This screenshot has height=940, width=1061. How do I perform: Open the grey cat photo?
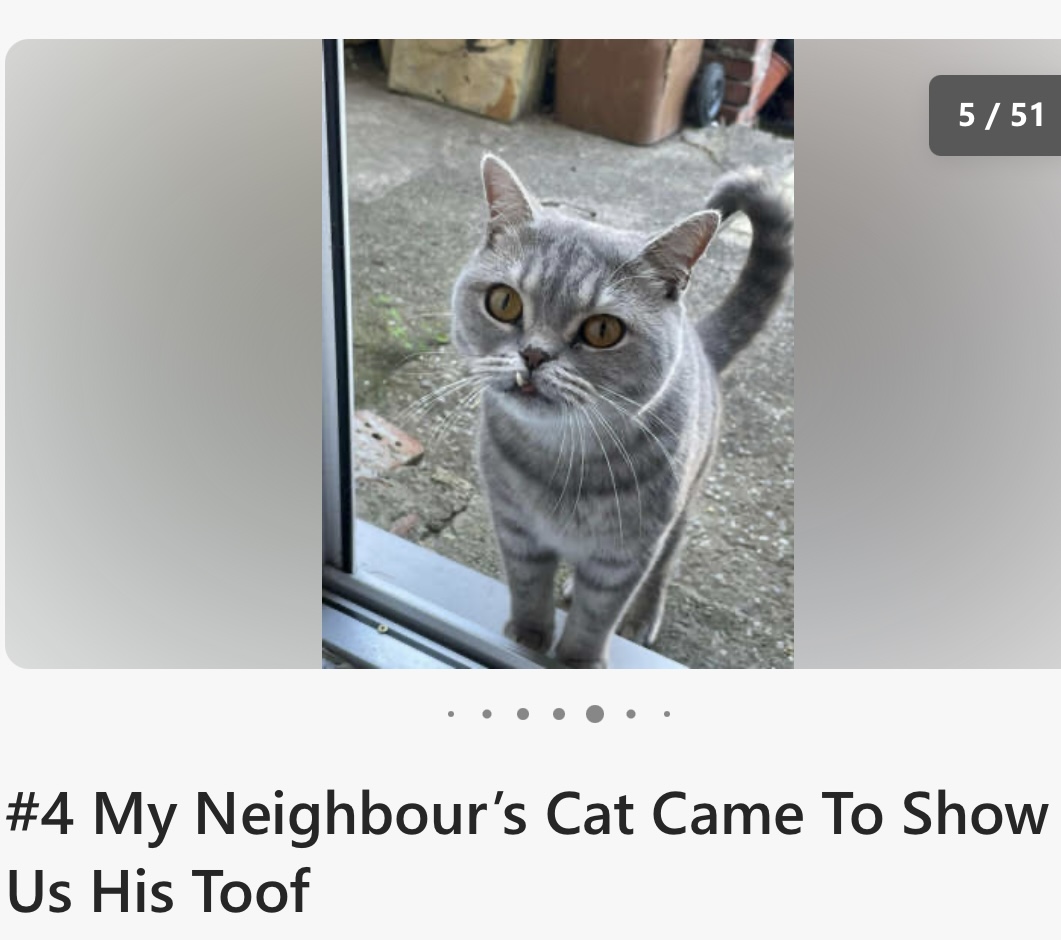click(x=558, y=353)
